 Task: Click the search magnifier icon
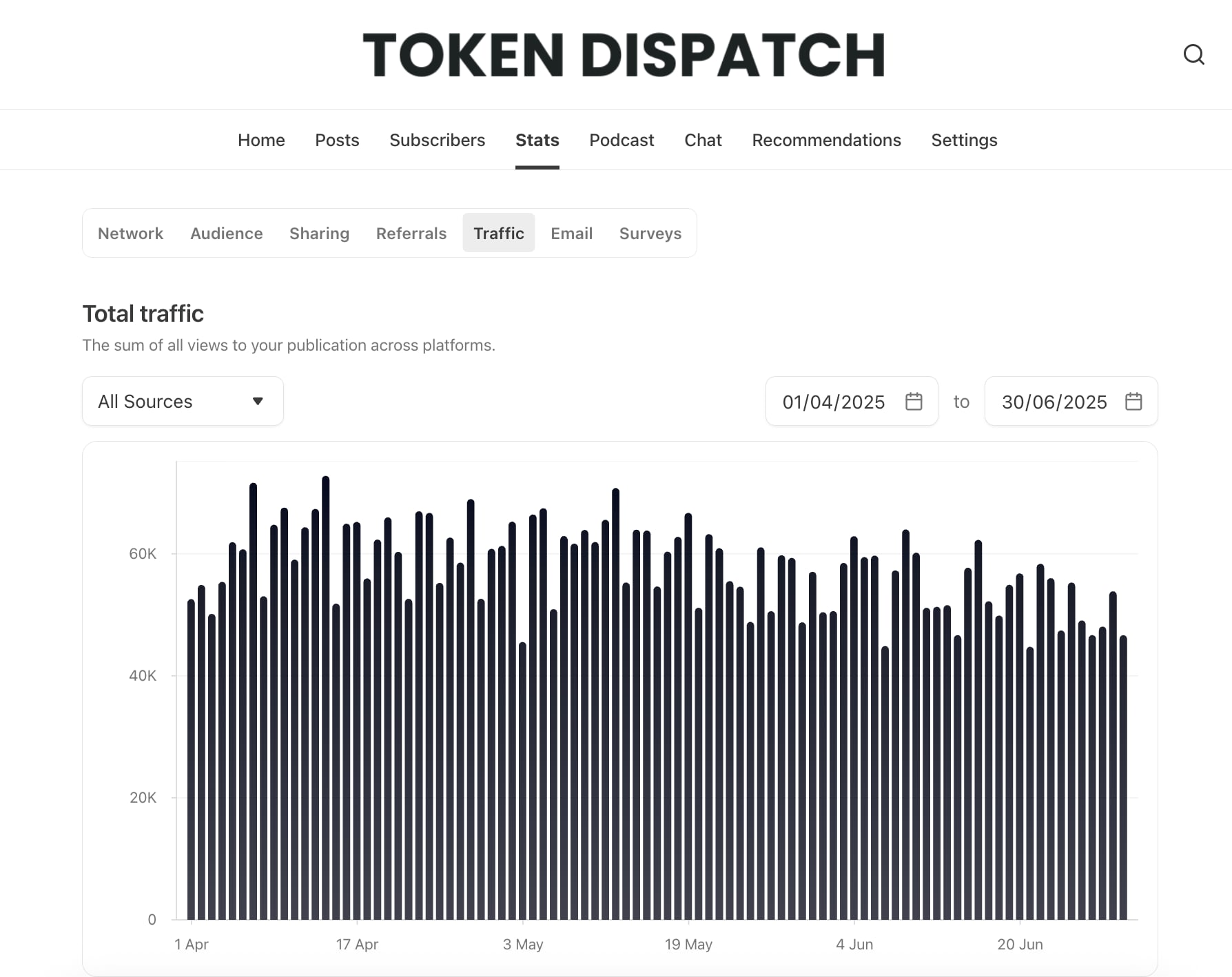[x=1193, y=54]
